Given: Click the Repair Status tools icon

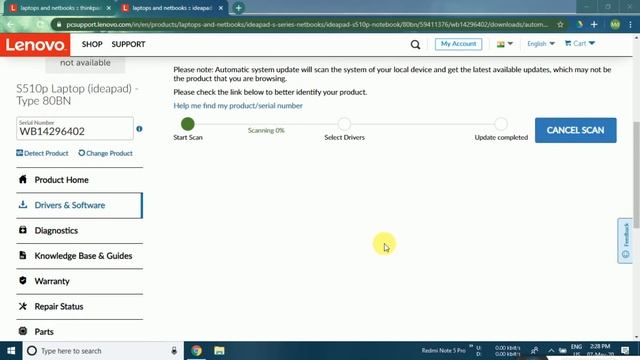Looking at the screenshot, I should point(23,306).
